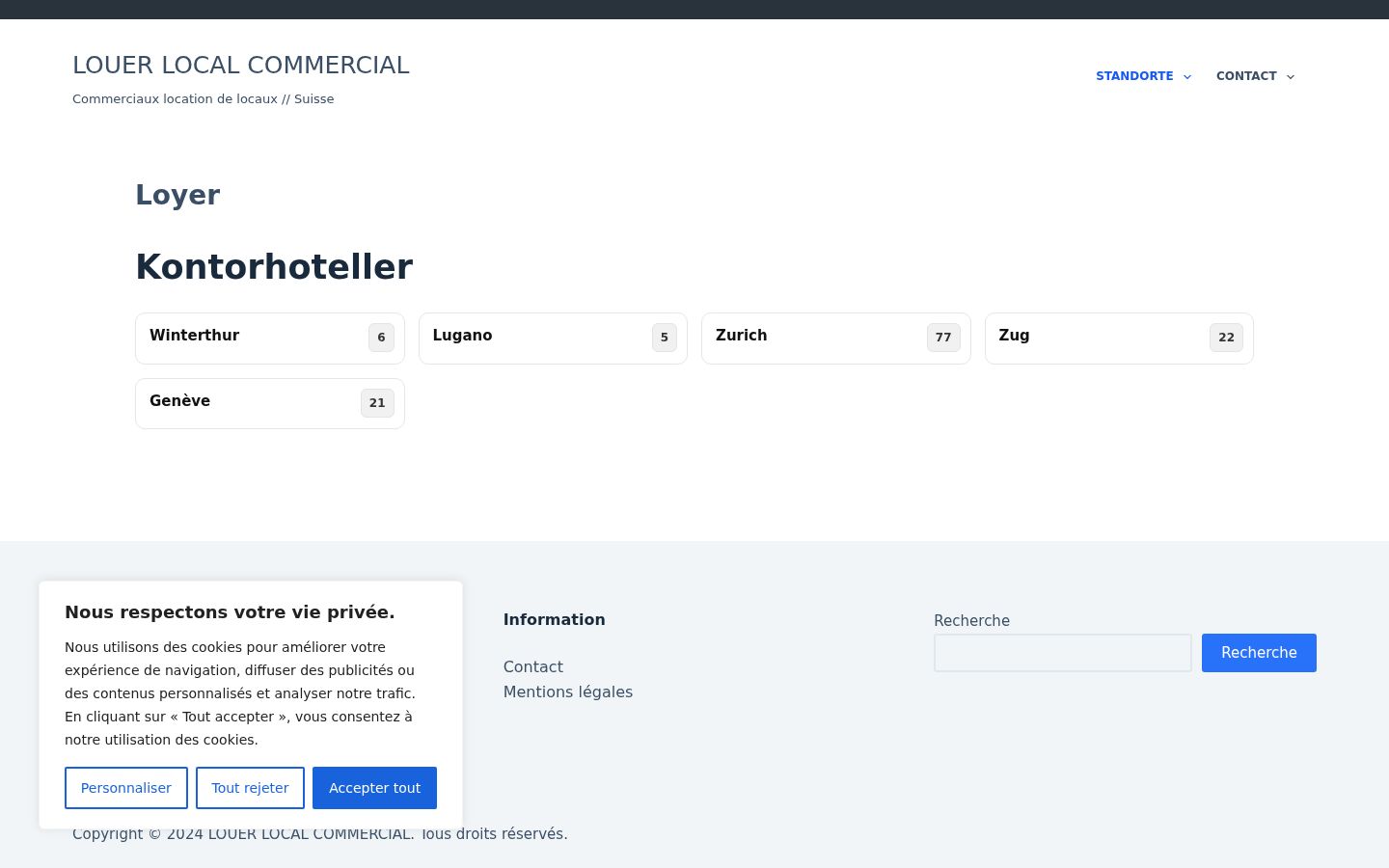Viewport: 1389px width, 868px height.
Task: Click the cookie banner privacy heading
Action: click(x=230, y=612)
